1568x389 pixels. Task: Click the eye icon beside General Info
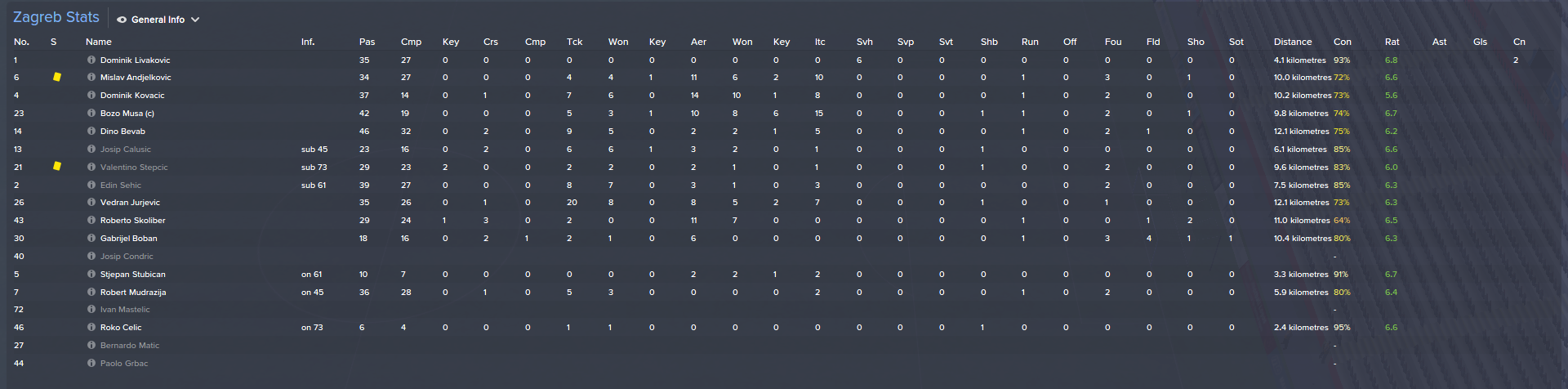122,20
